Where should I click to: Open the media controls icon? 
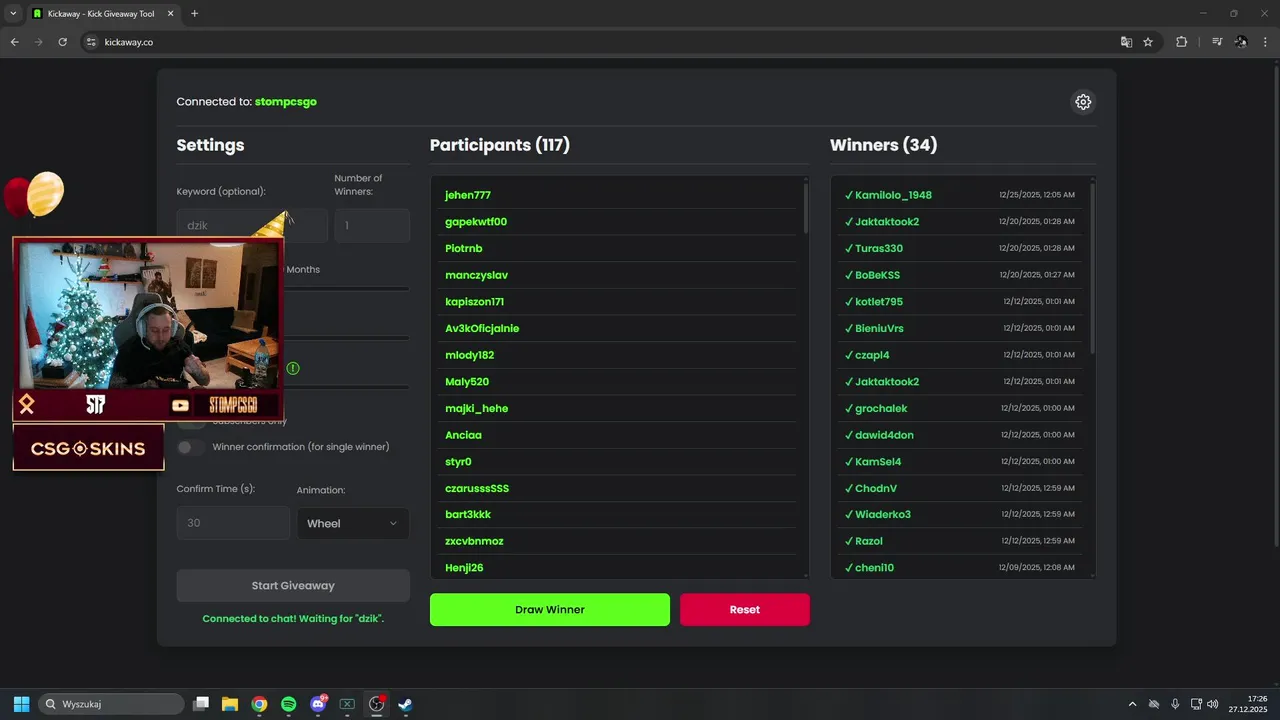click(x=1217, y=42)
